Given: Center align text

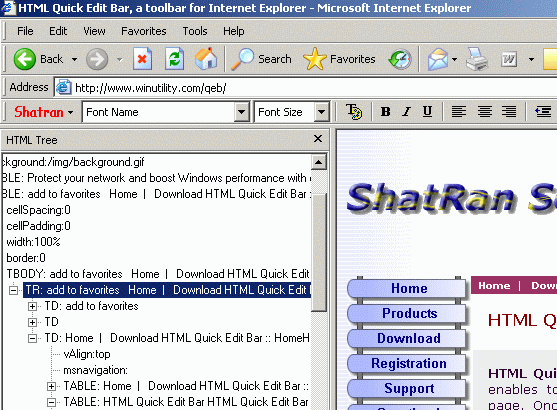Looking at the screenshot, I should 485,112.
